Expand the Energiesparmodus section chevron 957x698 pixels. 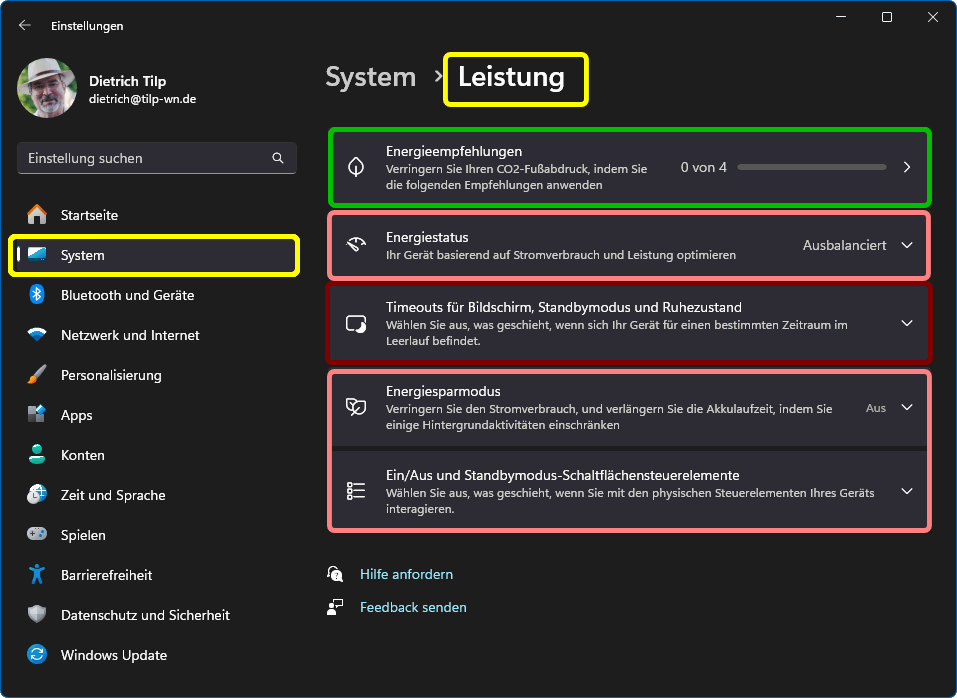[x=907, y=408]
